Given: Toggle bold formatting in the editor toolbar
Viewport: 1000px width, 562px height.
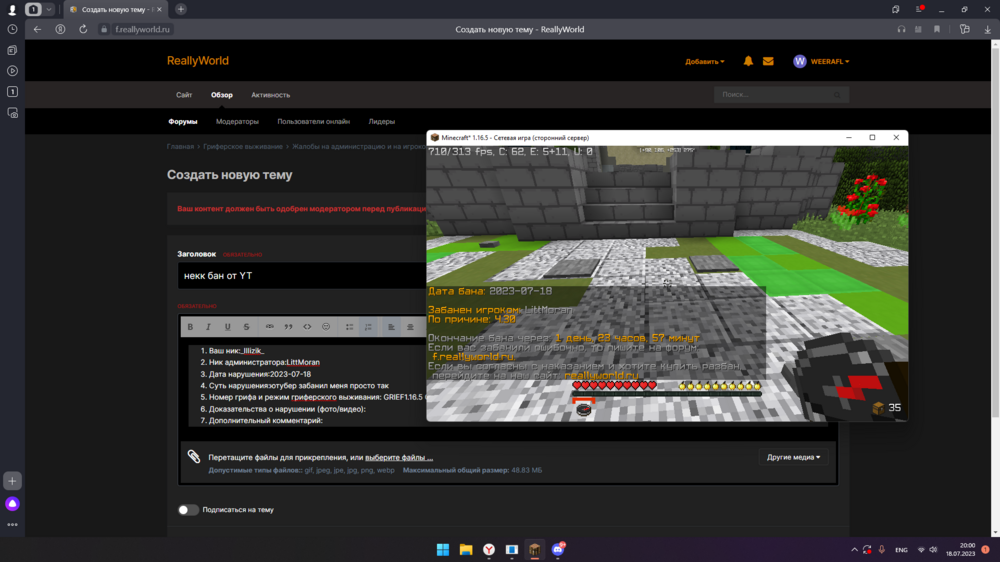Looking at the screenshot, I should [x=190, y=327].
